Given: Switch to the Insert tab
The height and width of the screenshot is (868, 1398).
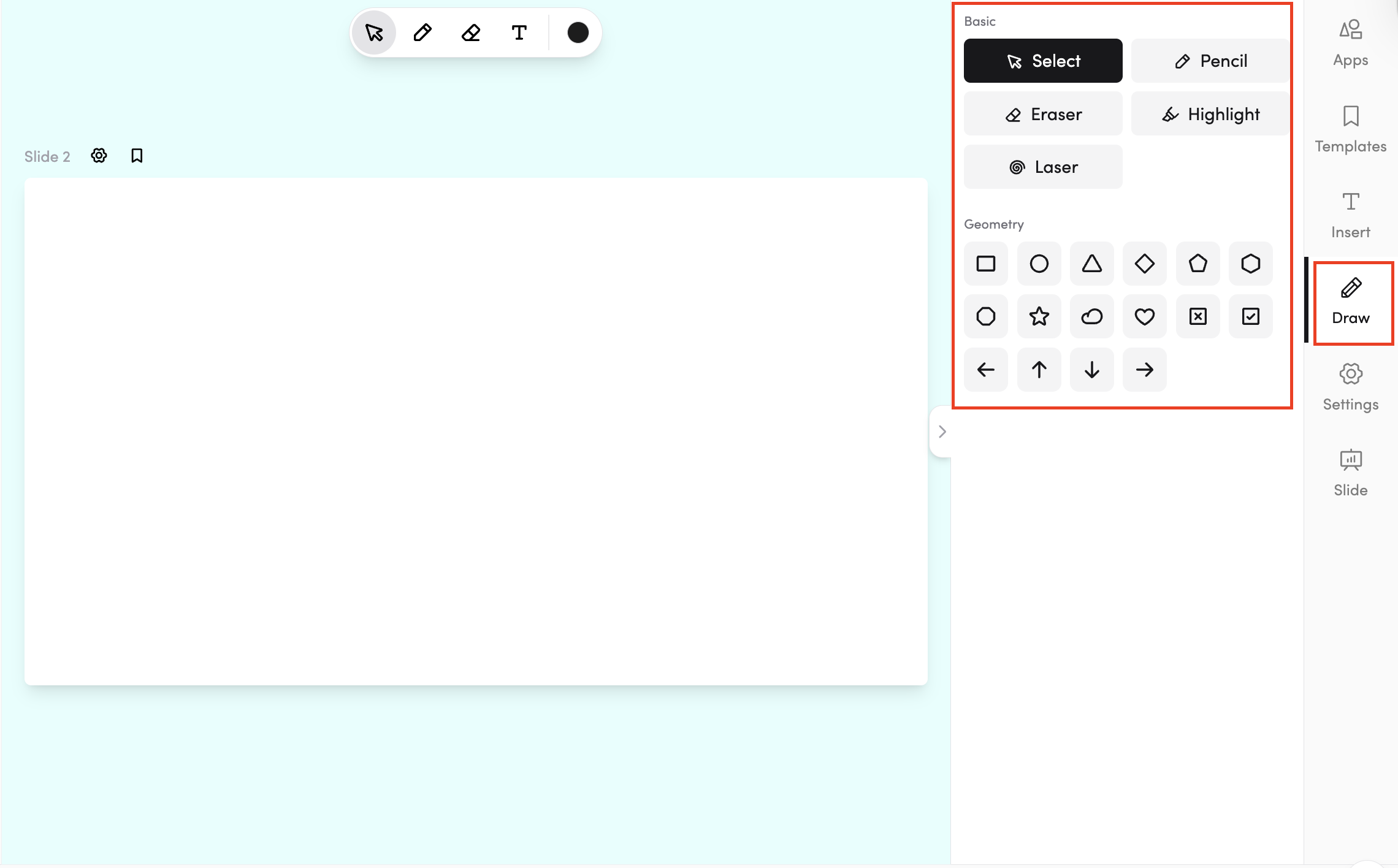Looking at the screenshot, I should [x=1350, y=215].
